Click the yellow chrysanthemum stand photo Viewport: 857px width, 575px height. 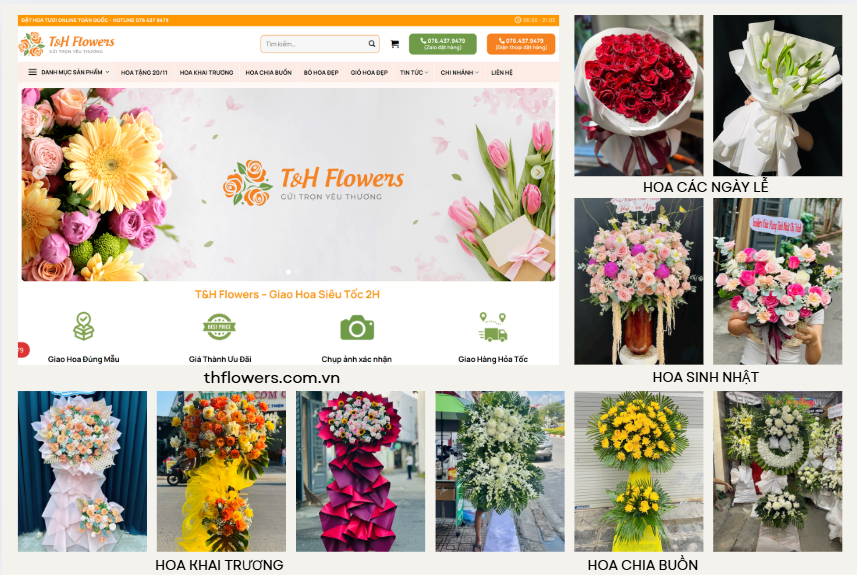(x=638, y=471)
